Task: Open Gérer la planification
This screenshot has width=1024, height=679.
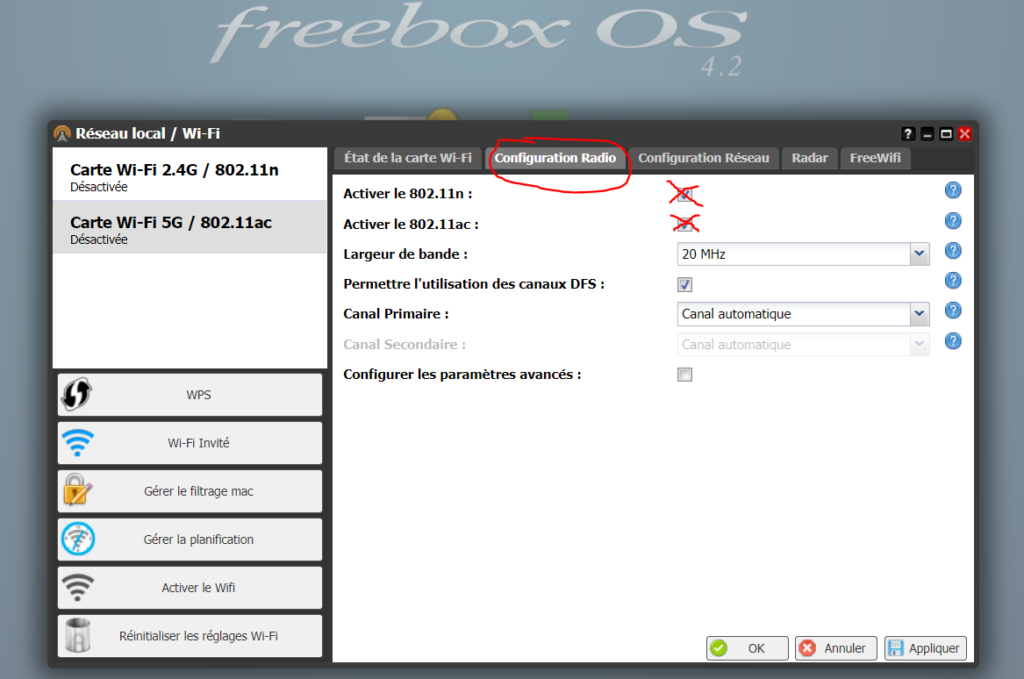Action: (x=190, y=539)
